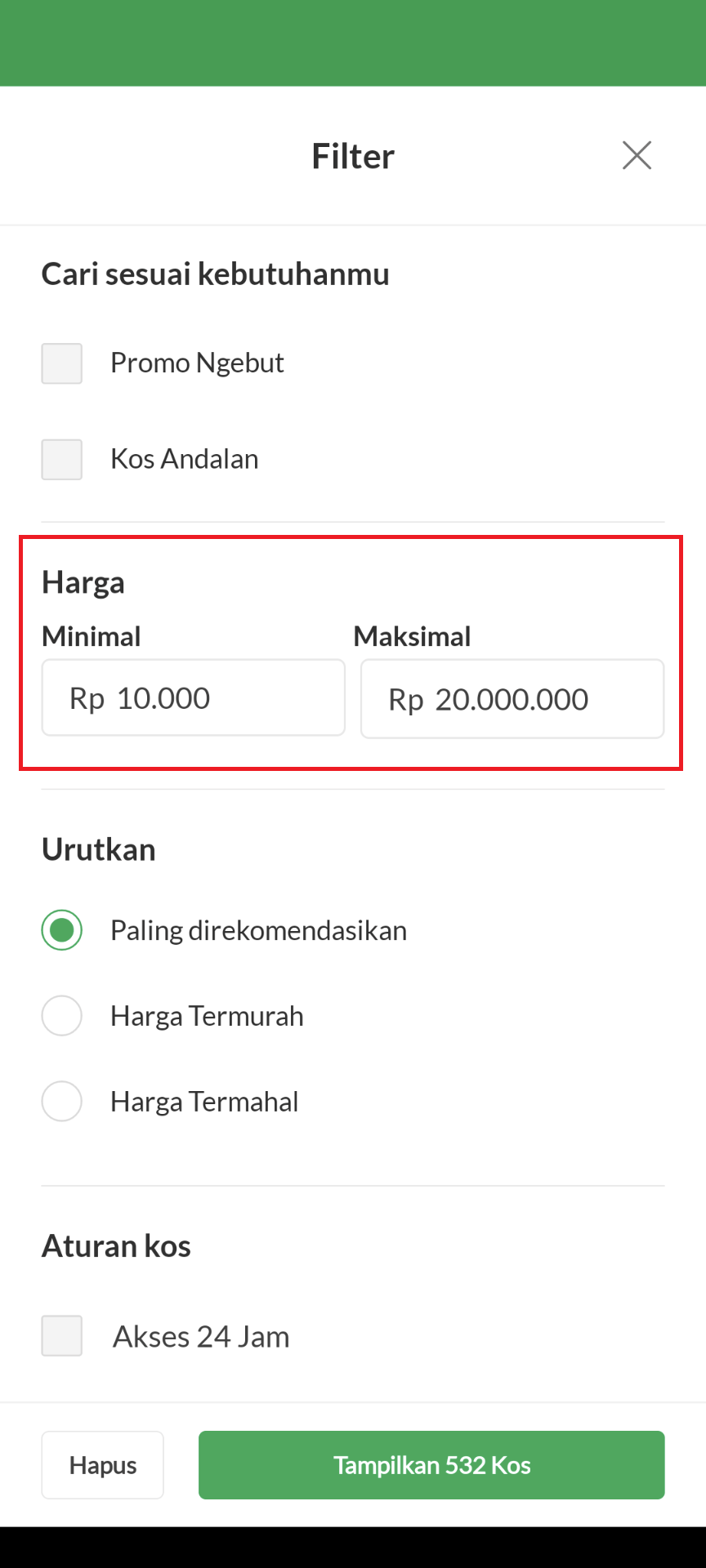Click the "Akses 24 Jam" label text
The height and width of the screenshot is (1568, 706).
tap(201, 1337)
